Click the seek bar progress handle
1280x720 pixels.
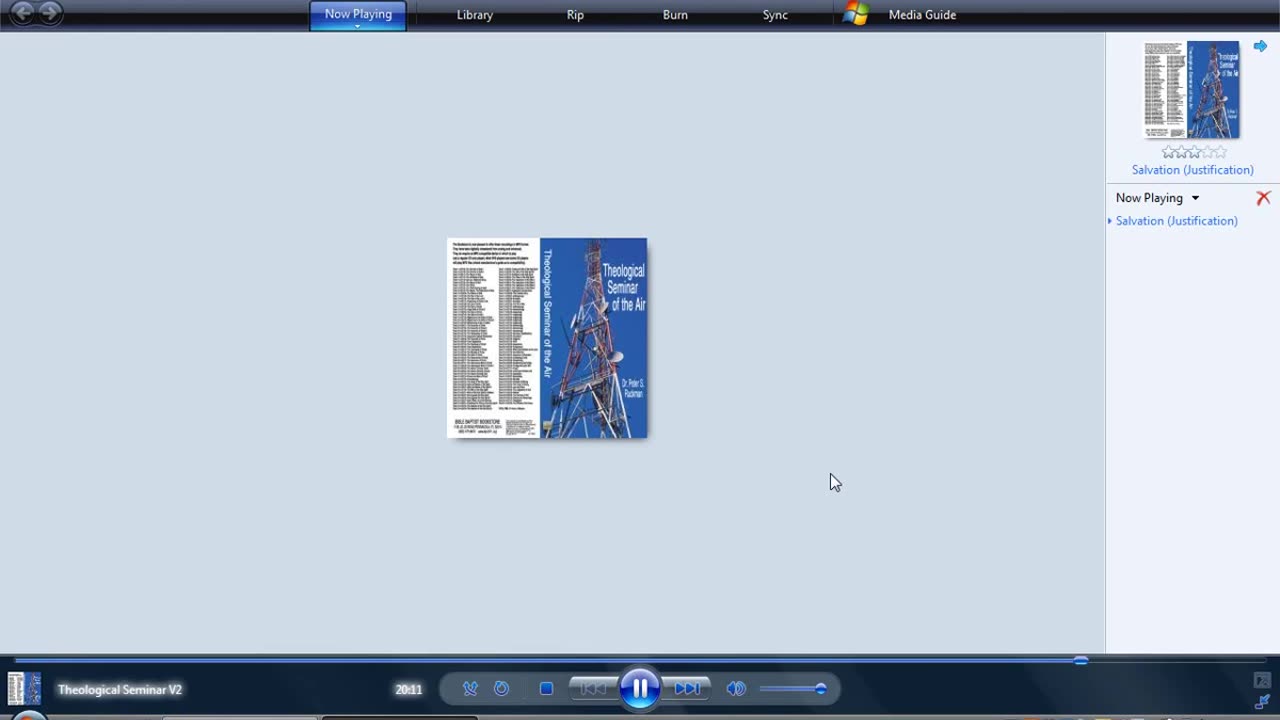pos(1081,660)
